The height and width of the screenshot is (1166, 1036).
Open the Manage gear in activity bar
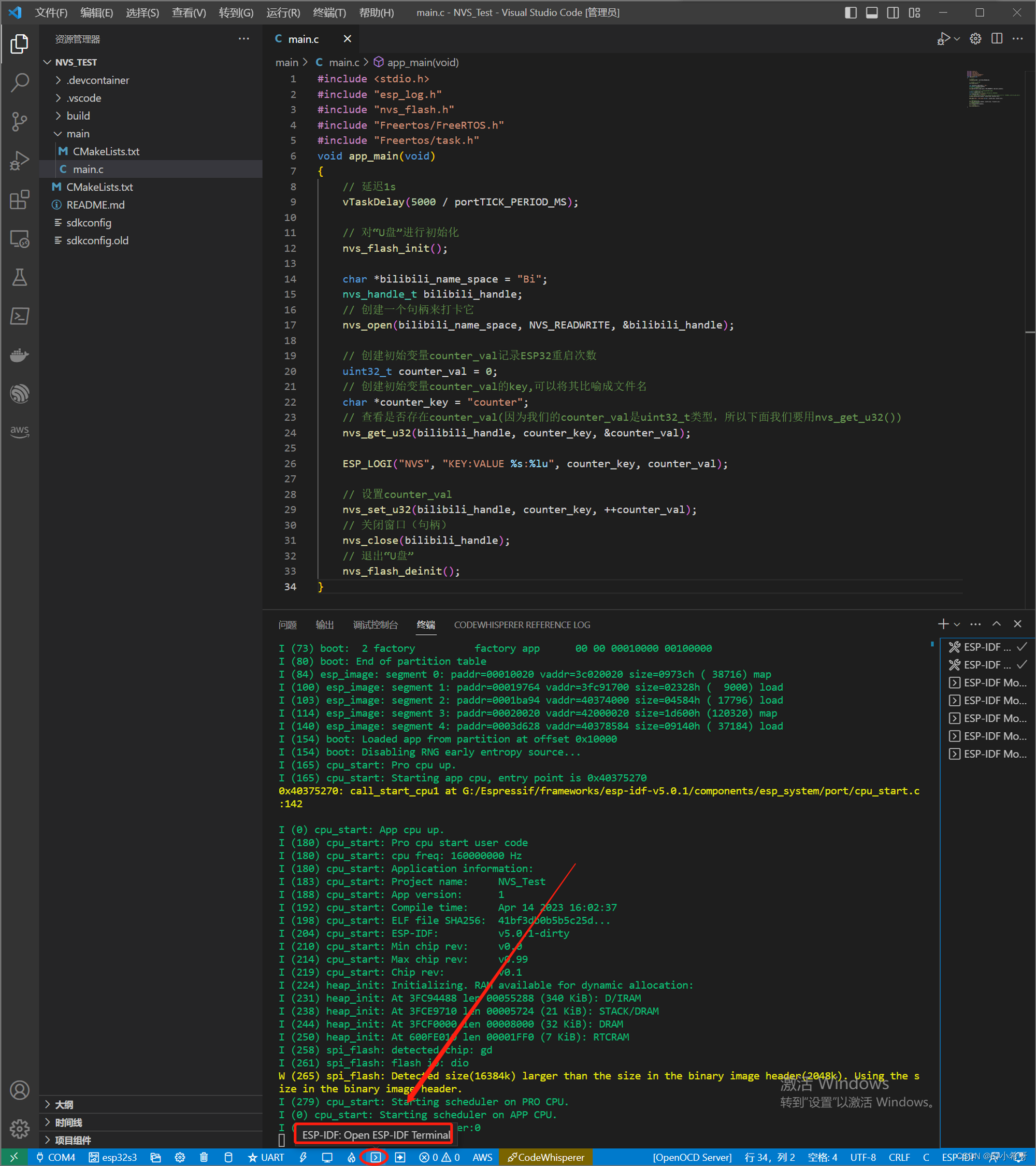(19, 1128)
